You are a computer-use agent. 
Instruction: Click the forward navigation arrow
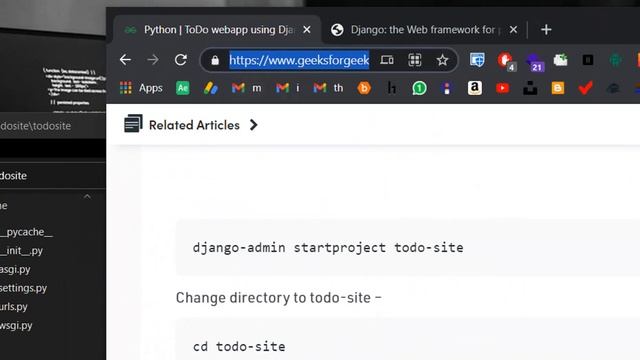(153, 60)
